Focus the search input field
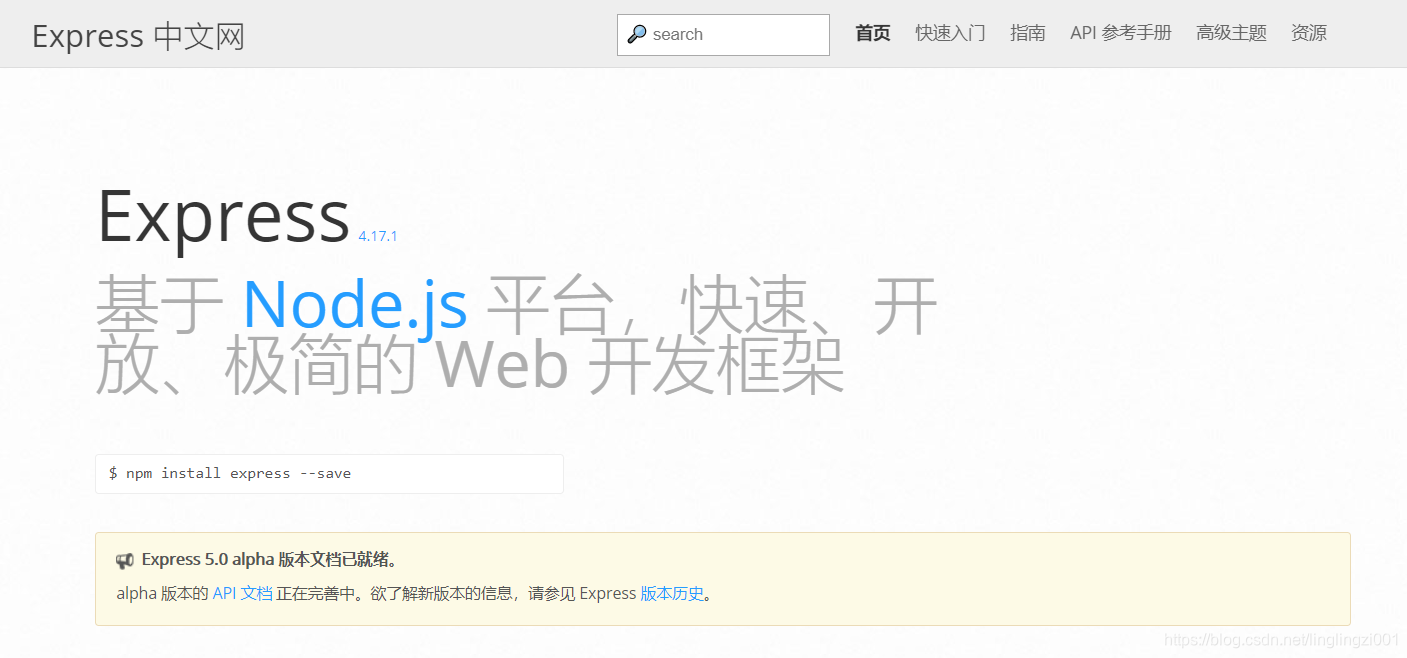The width and height of the screenshot is (1407, 658). click(723, 35)
